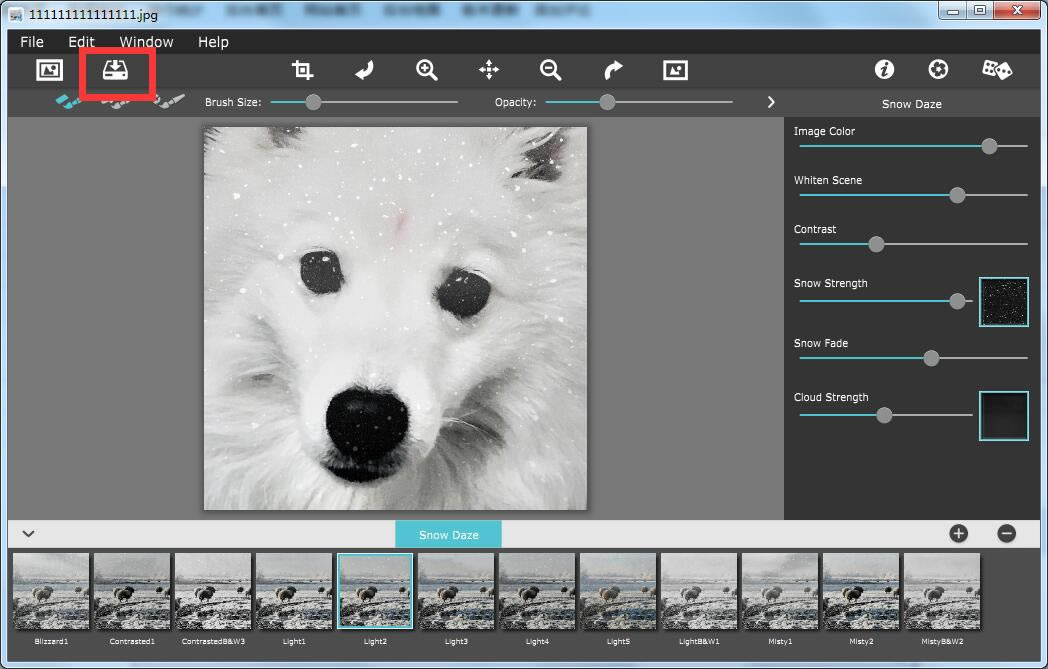The width and height of the screenshot is (1048, 669).
Task: Collapse the presets panel with the chevron
Action: click(28, 534)
